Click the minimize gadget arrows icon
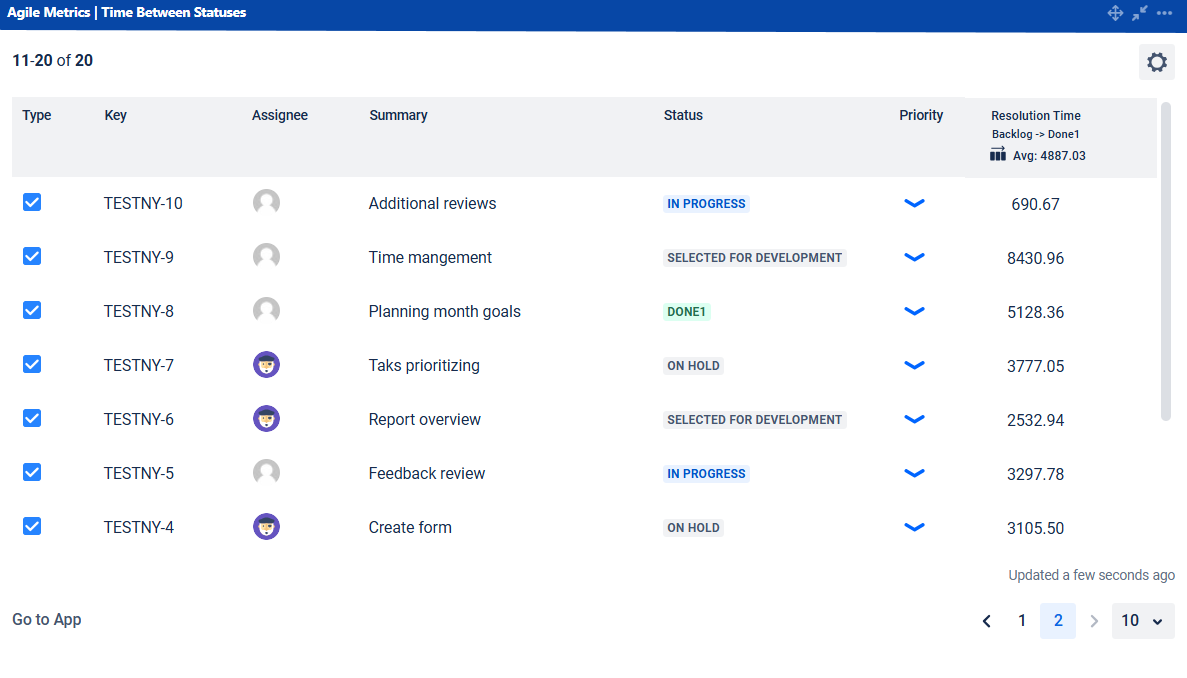This screenshot has height=678, width=1187. pyautogui.click(x=1140, y=13)
